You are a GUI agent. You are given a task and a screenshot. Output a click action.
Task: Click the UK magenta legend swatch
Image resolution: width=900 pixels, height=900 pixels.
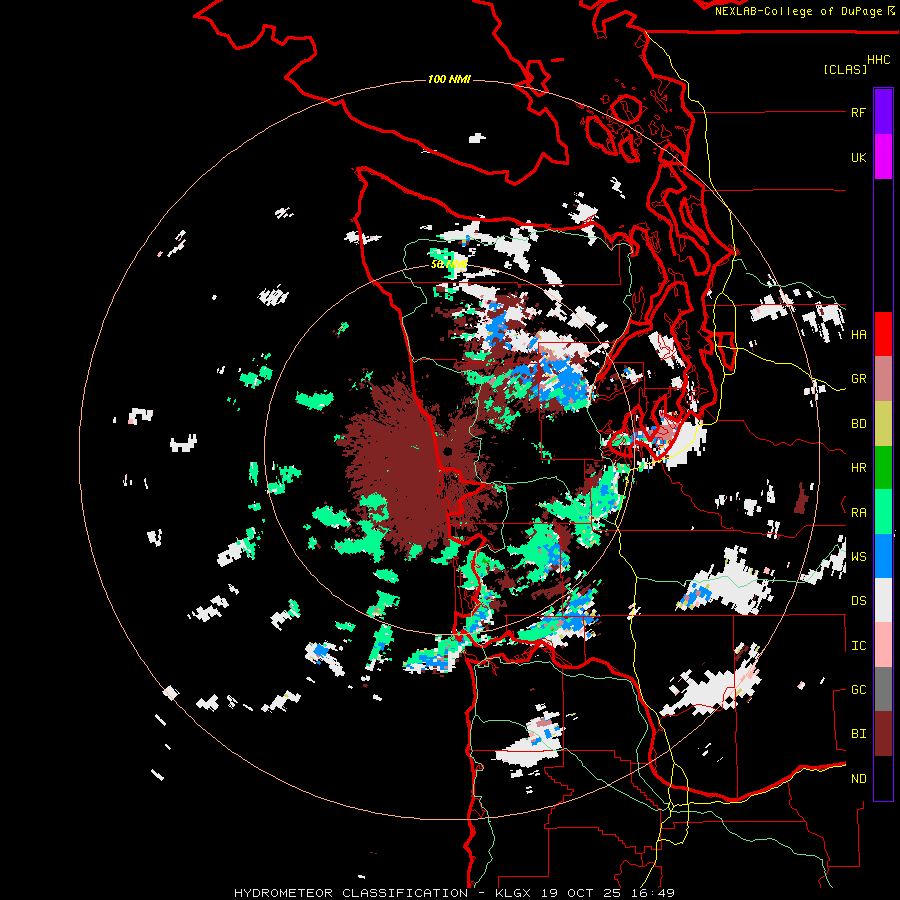click(x=883, y=157)
